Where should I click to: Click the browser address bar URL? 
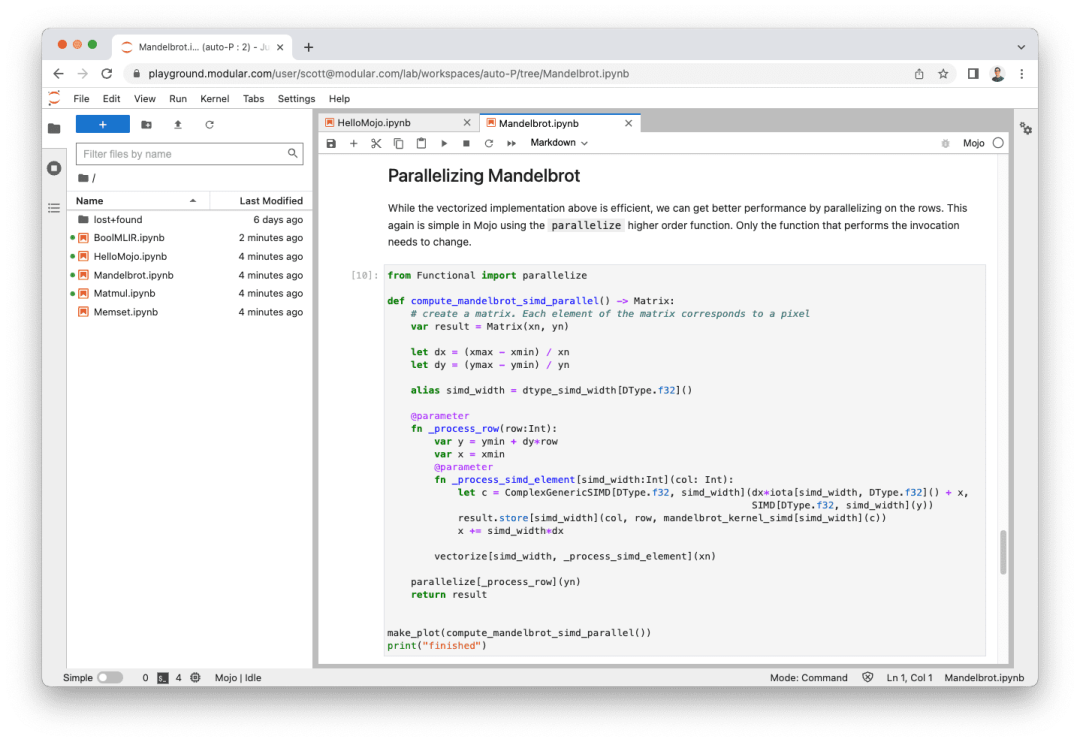[x=388, y=74]
